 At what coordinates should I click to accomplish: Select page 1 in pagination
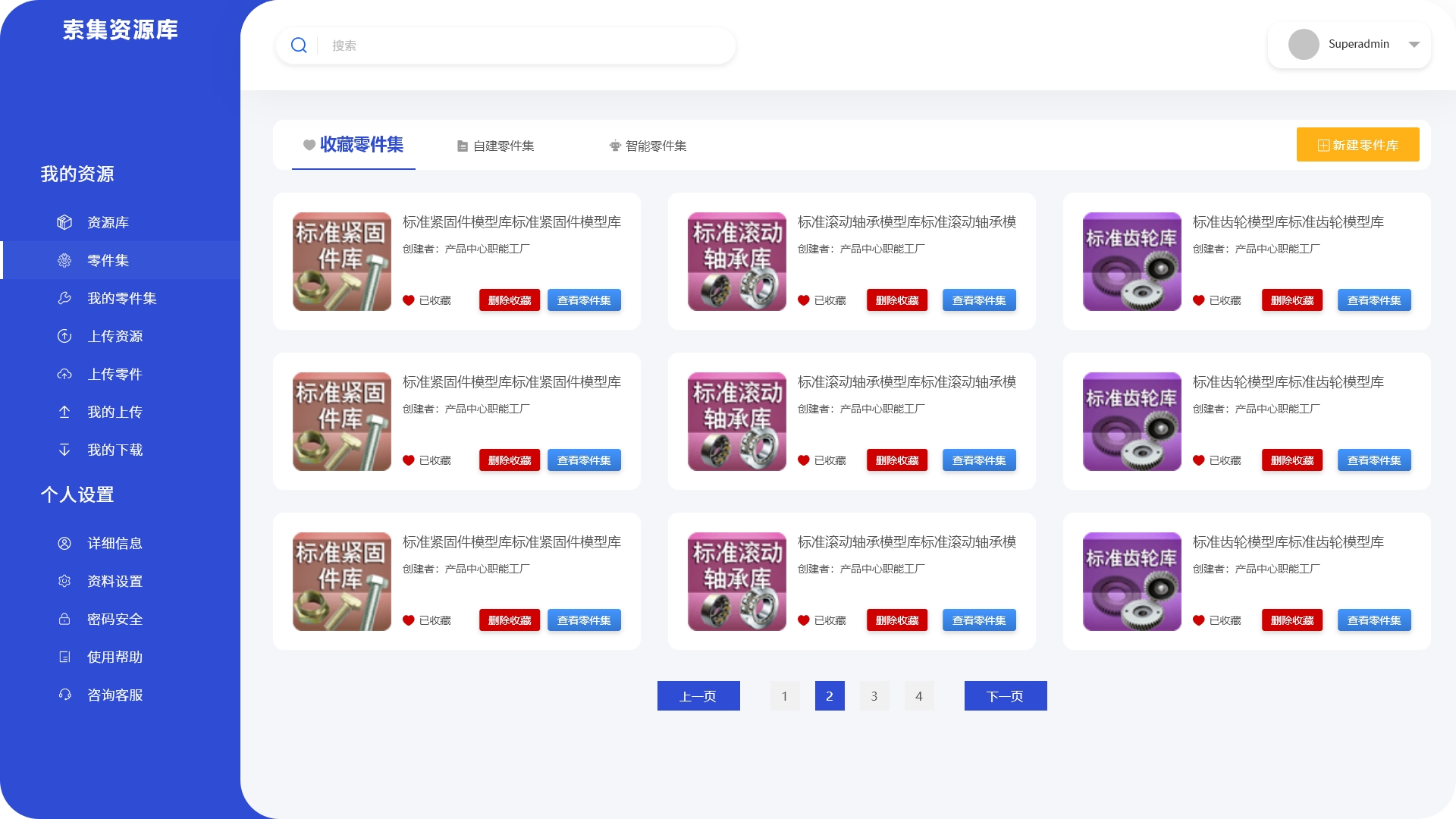coord(785,695)
